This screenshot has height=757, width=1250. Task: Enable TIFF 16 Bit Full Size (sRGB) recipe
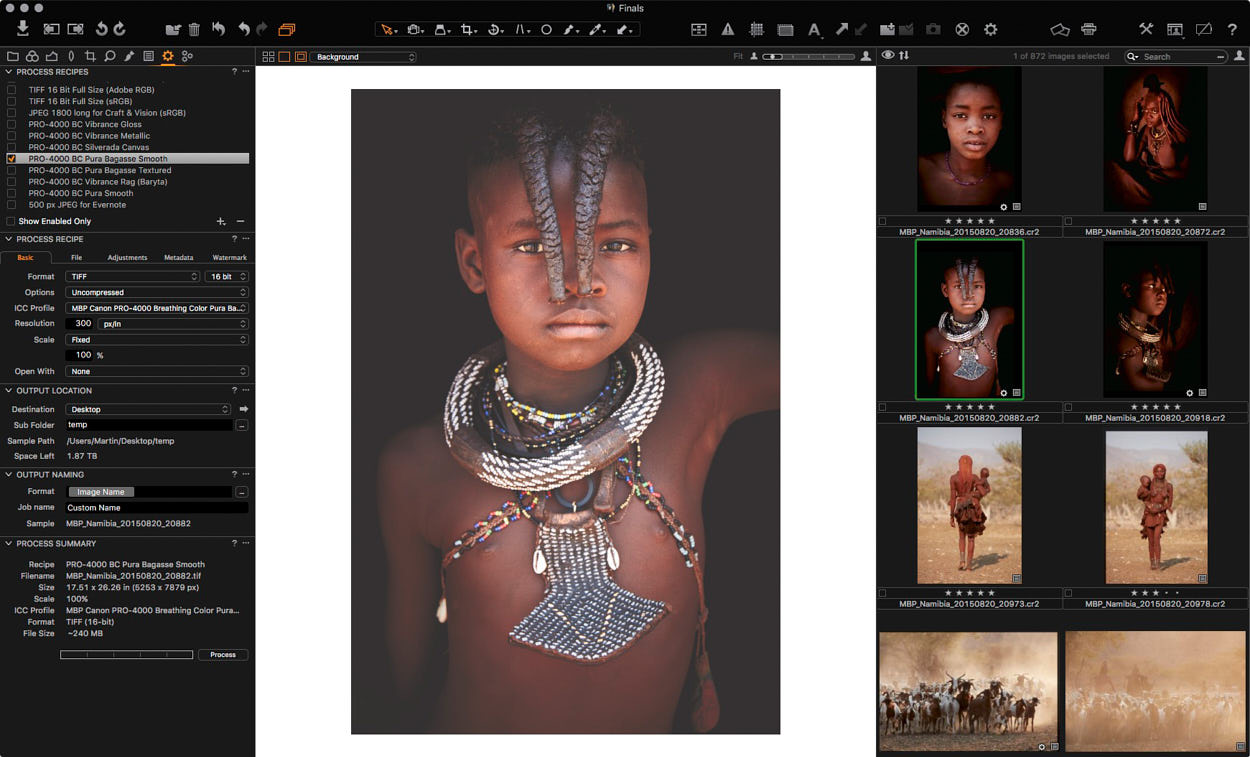[12, 101]
